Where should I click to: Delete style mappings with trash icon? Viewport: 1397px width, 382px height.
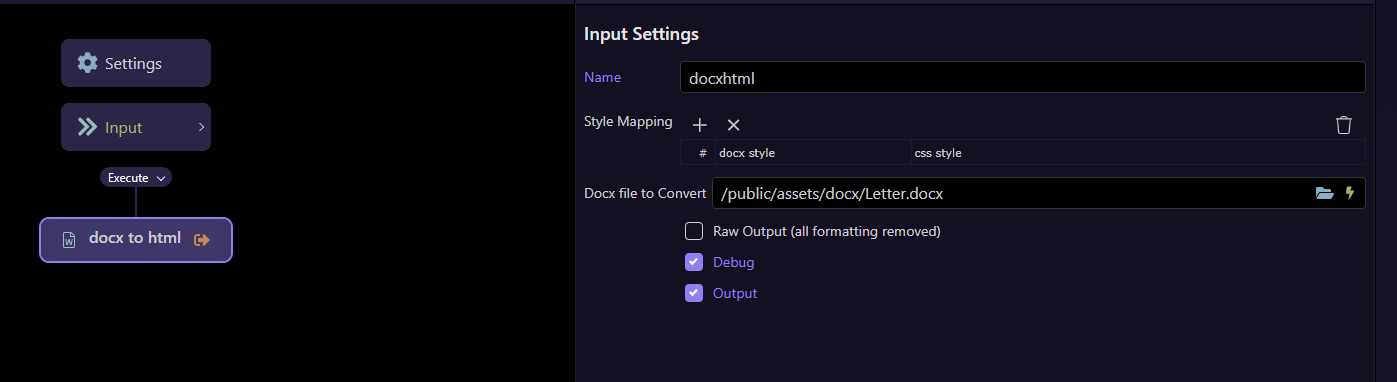pyautogui.click(x=1344, y=125)
